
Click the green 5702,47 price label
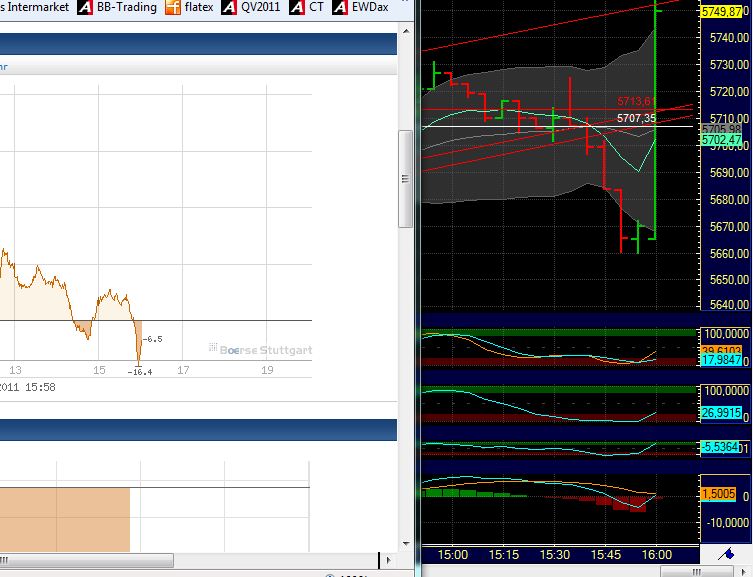(x=721, y=140)
